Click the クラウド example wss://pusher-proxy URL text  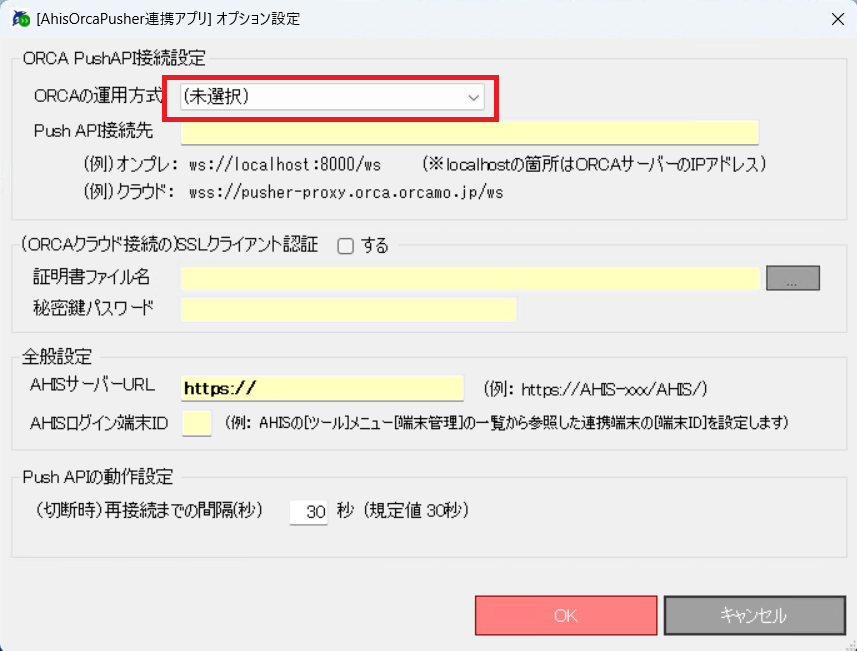[345, 192]
